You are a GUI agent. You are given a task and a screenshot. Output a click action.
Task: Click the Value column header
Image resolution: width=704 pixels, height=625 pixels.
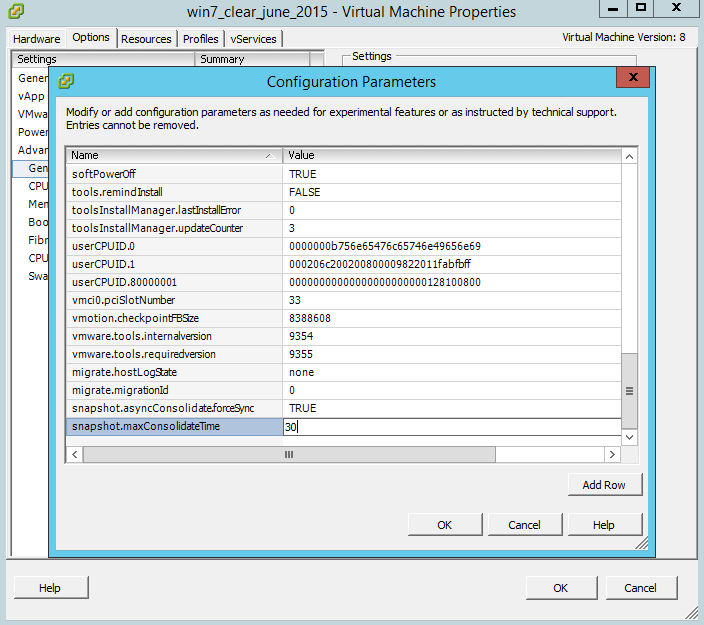click(452, 155)
